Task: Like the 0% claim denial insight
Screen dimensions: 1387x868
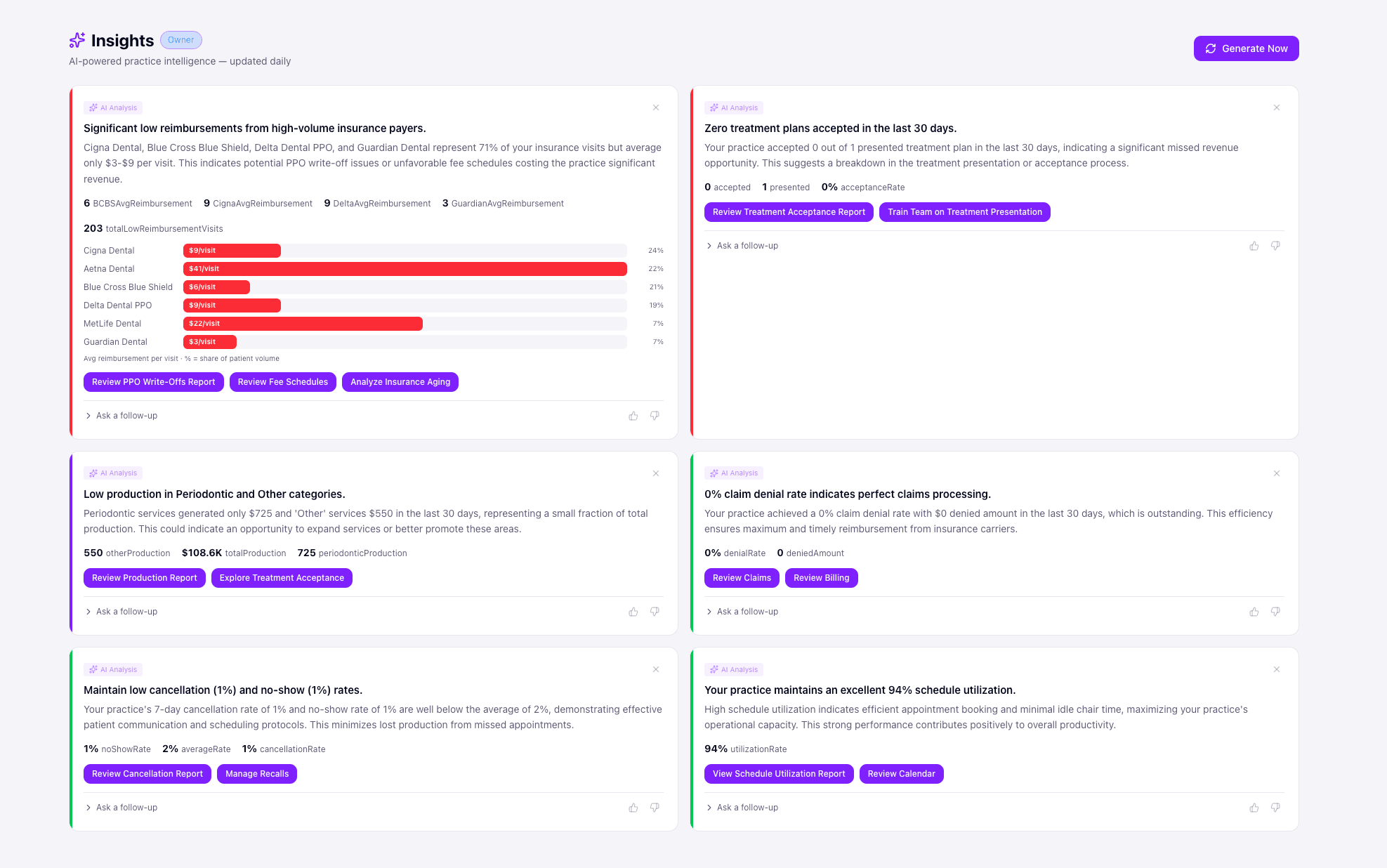Action: click(x=1254, y=612)
